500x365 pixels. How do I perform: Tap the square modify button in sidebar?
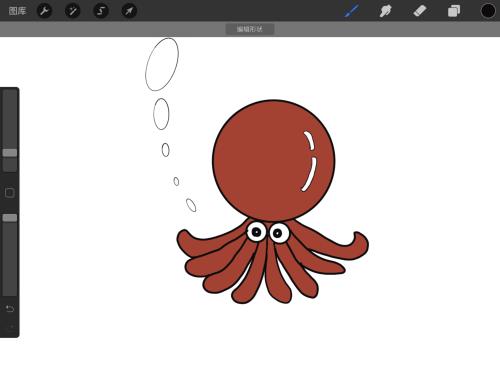10,193
